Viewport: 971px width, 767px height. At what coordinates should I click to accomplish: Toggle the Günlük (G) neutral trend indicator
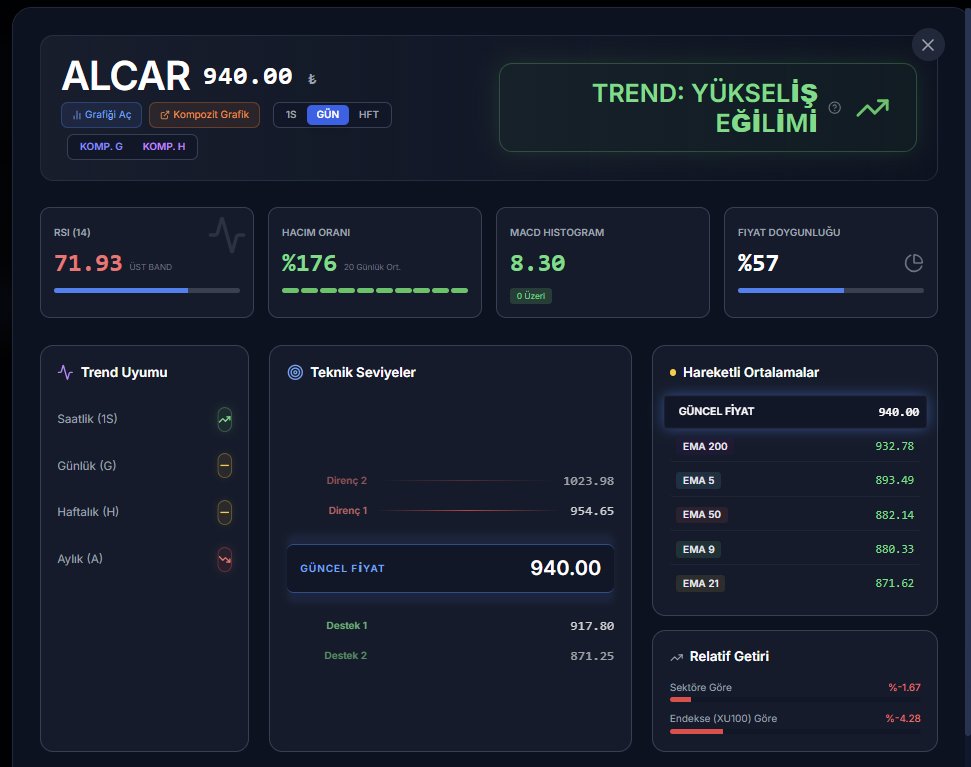(225, 466)
